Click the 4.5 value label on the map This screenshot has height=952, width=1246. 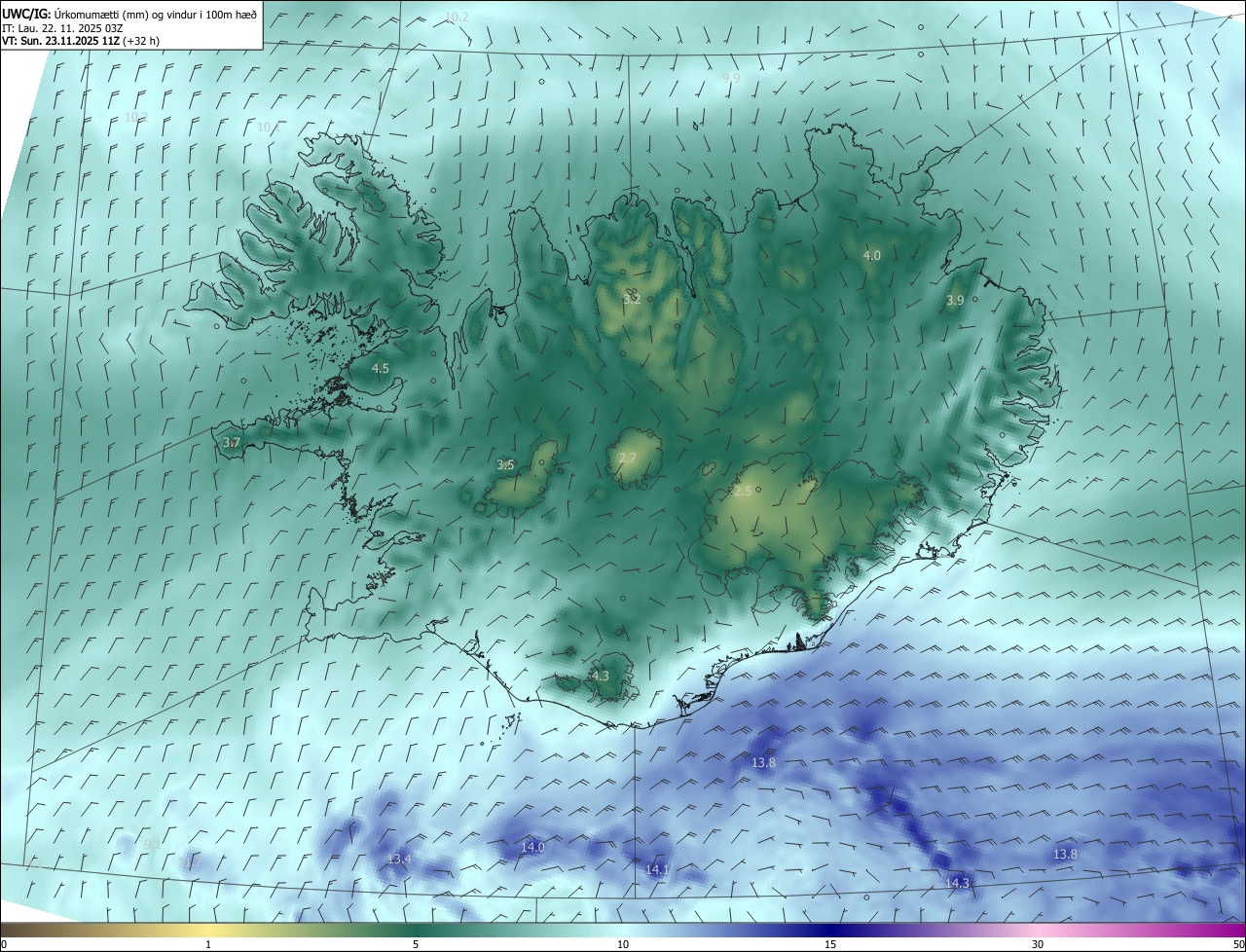(x=381, y=369)
